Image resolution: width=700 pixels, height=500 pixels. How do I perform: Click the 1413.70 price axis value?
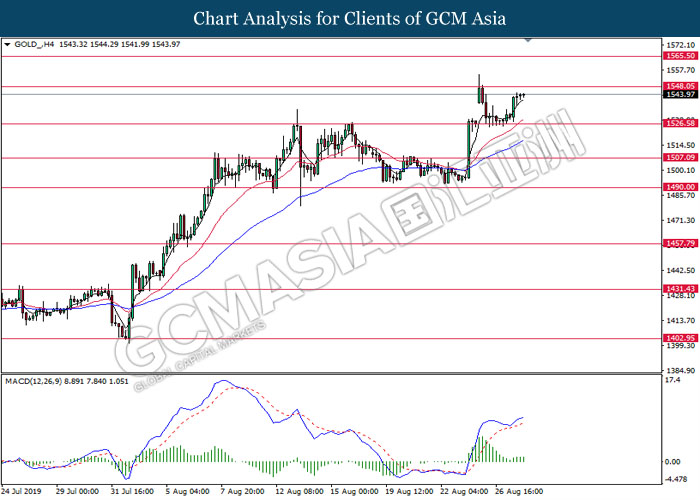pyautogui.click(x=680, y=320)
